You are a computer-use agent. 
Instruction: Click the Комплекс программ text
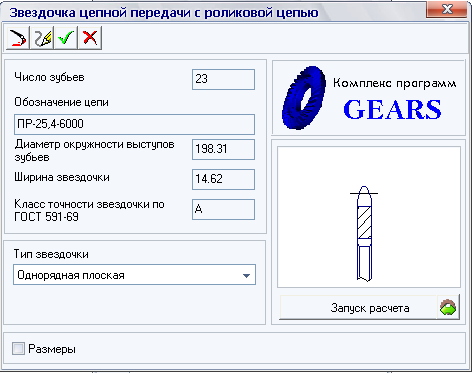click(394, 83)
